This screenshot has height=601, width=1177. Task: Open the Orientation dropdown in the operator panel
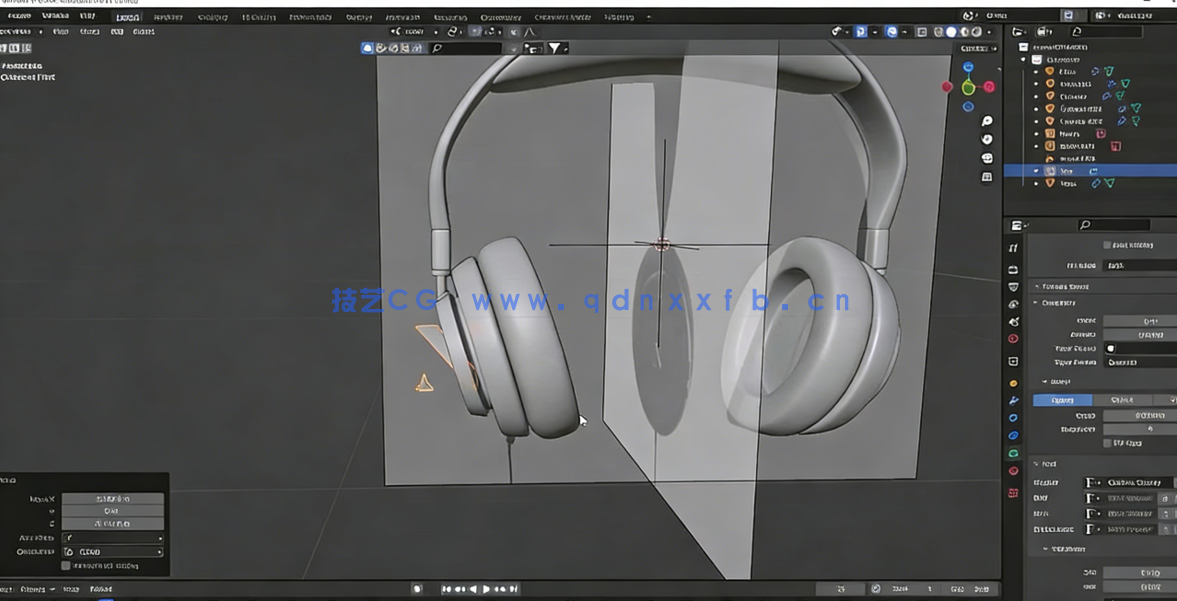[x=111, y=552]
